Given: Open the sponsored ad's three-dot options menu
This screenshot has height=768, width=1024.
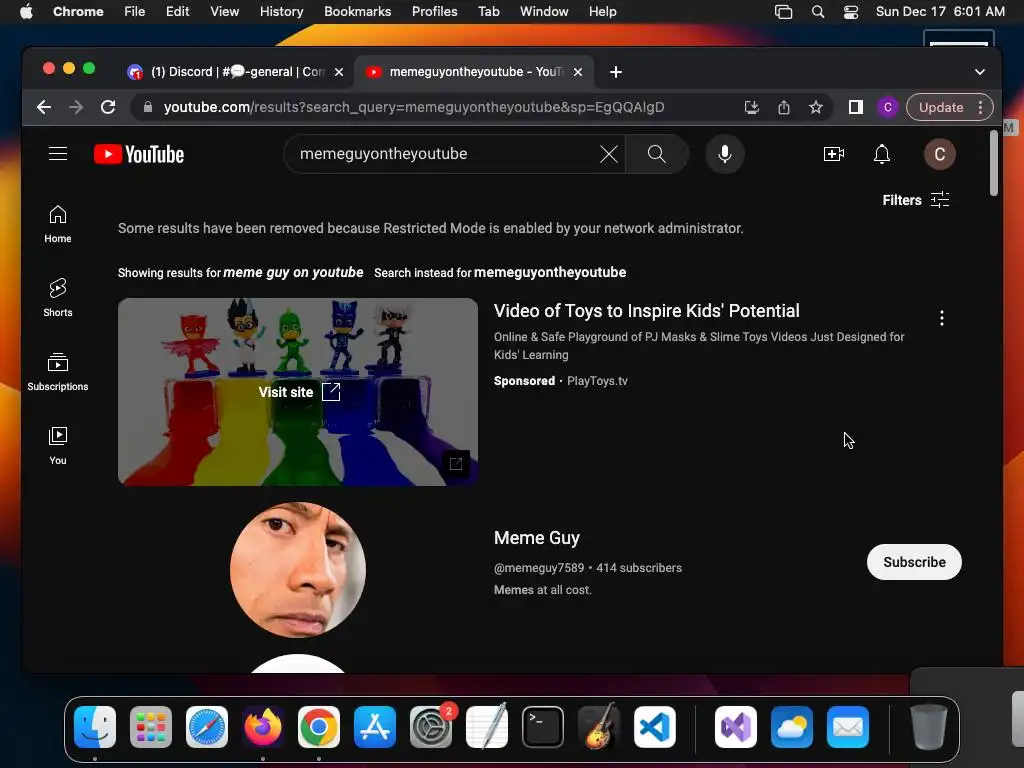Looking at the screenshot, I should coord(942,318).
